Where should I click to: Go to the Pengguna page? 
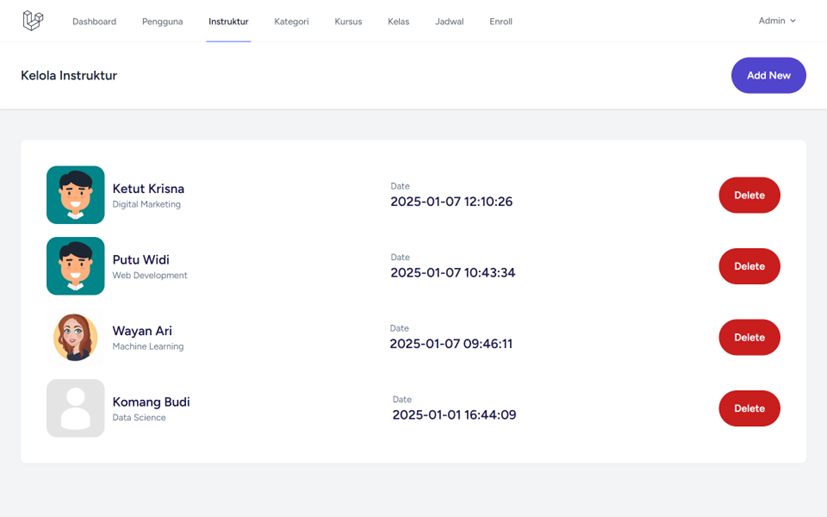pos(162,22)
